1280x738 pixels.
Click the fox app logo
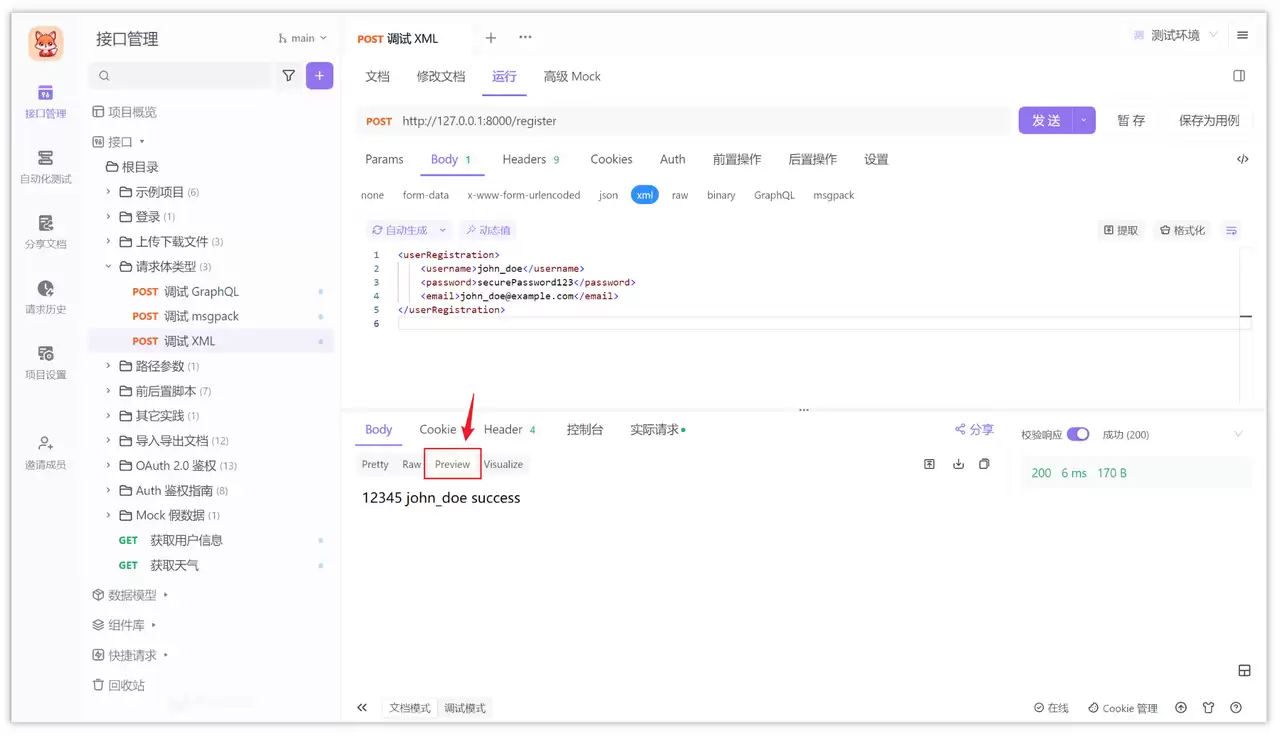pyautogui.click(x=45, y=43)
